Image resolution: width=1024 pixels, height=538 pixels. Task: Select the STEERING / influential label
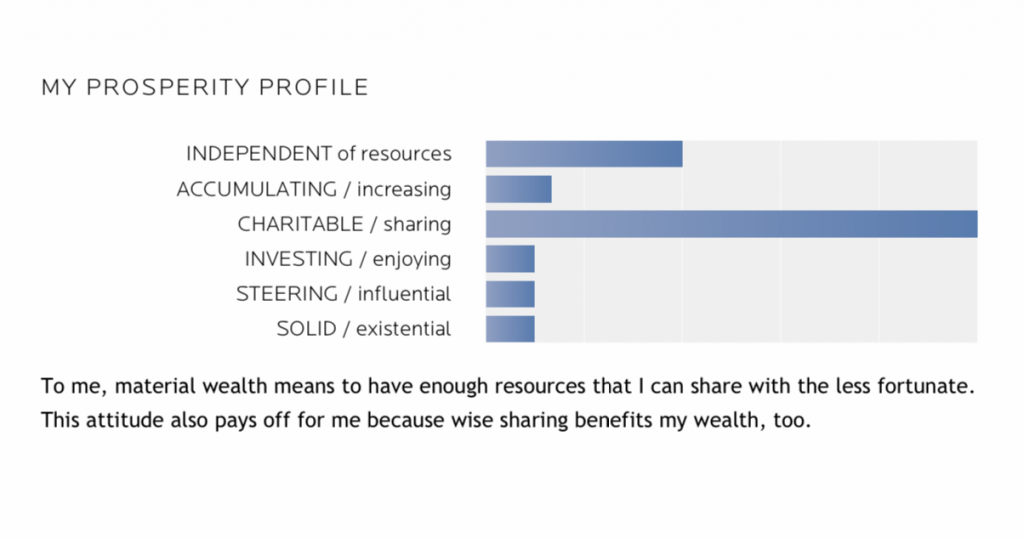click(343, 294)
